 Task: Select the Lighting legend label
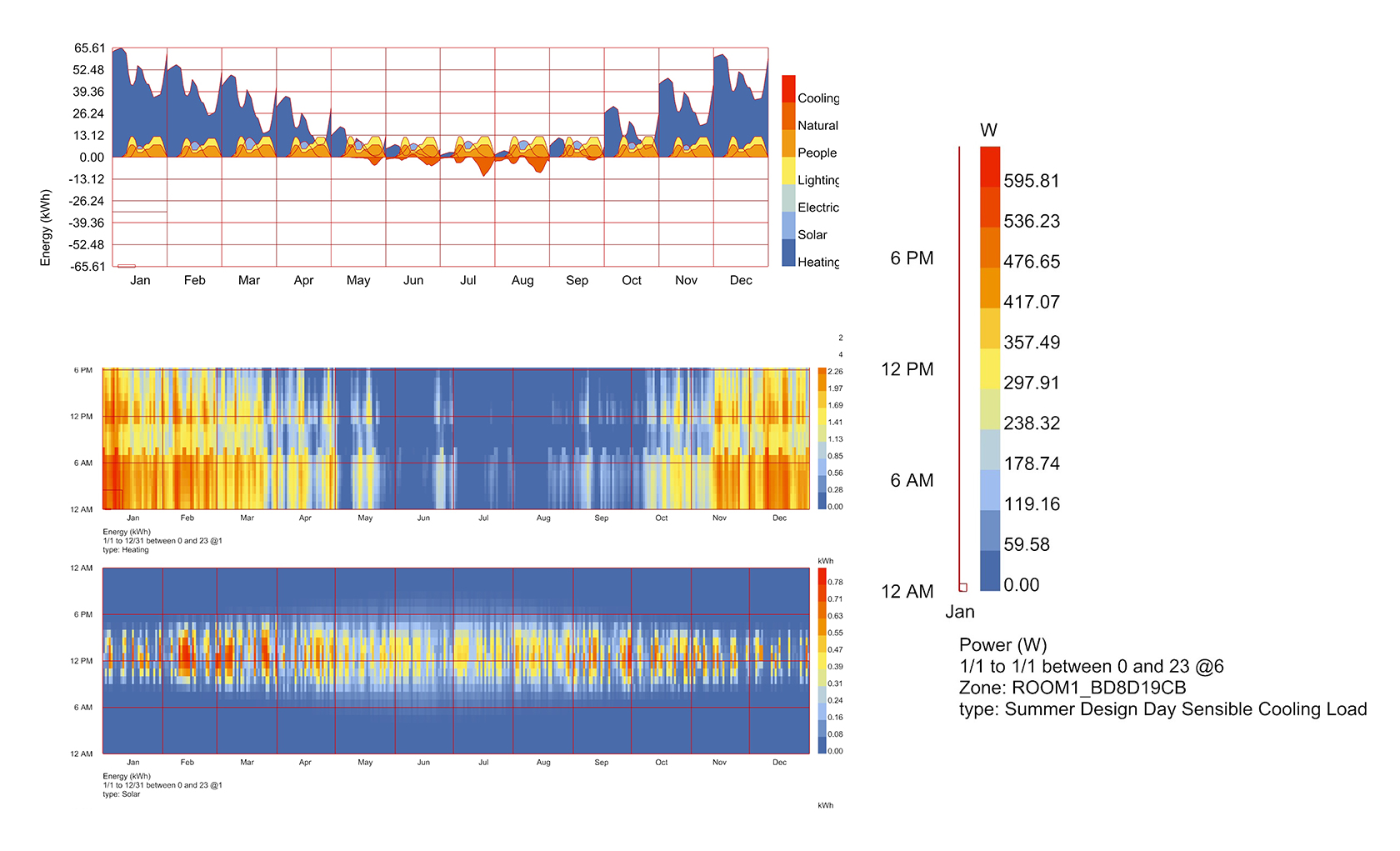(x=818, y=180)
